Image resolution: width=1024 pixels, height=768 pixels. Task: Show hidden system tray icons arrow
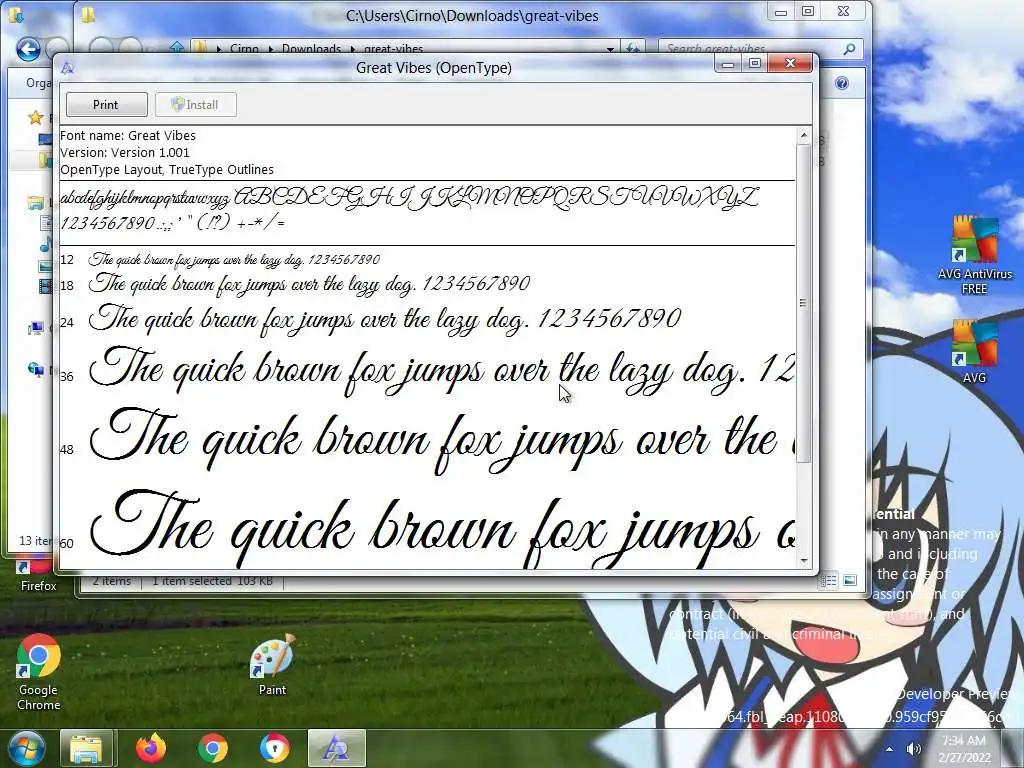click(889, 749)
